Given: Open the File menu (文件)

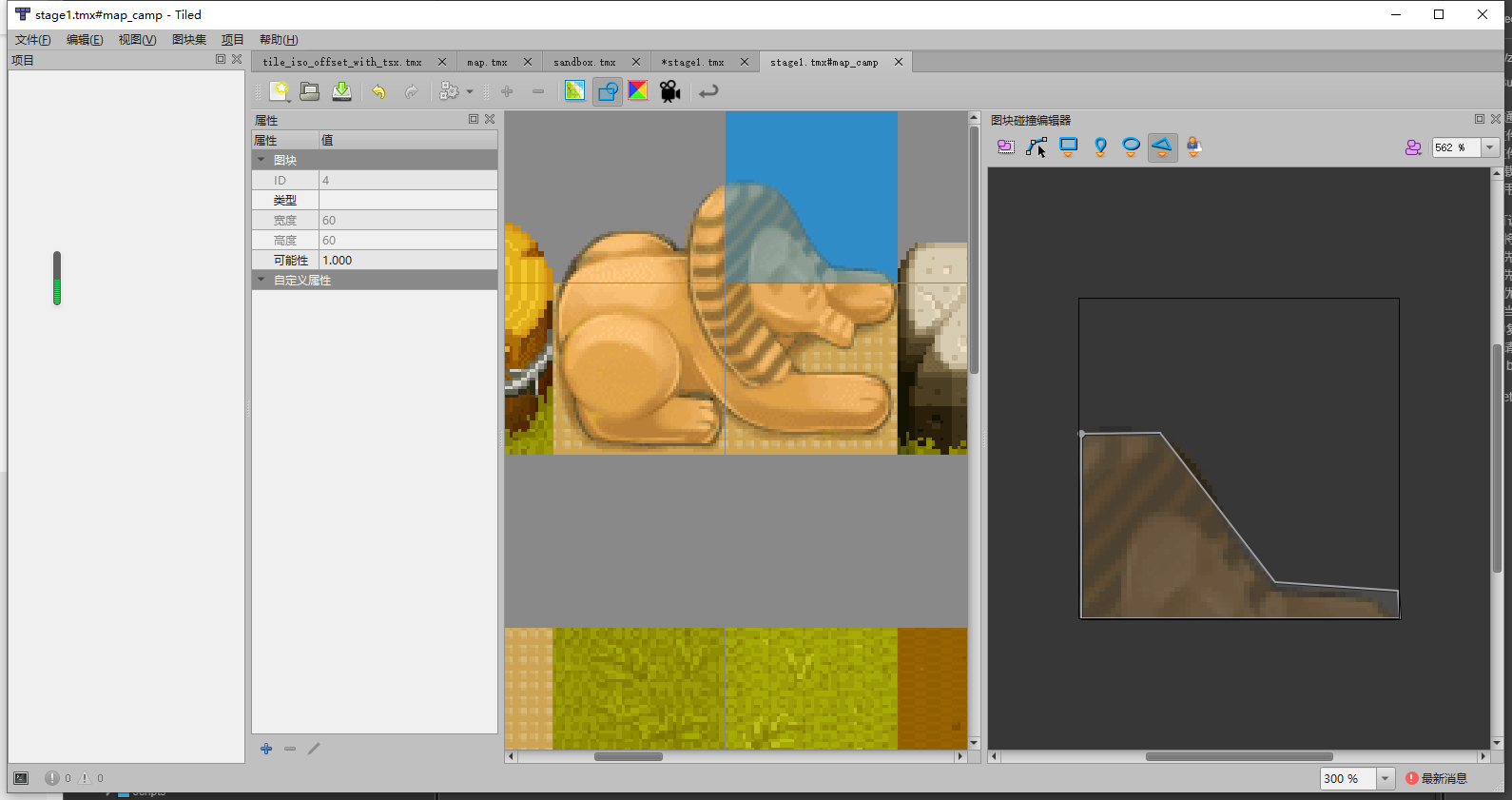Looking at the screenshot, I should coord(33,40).
